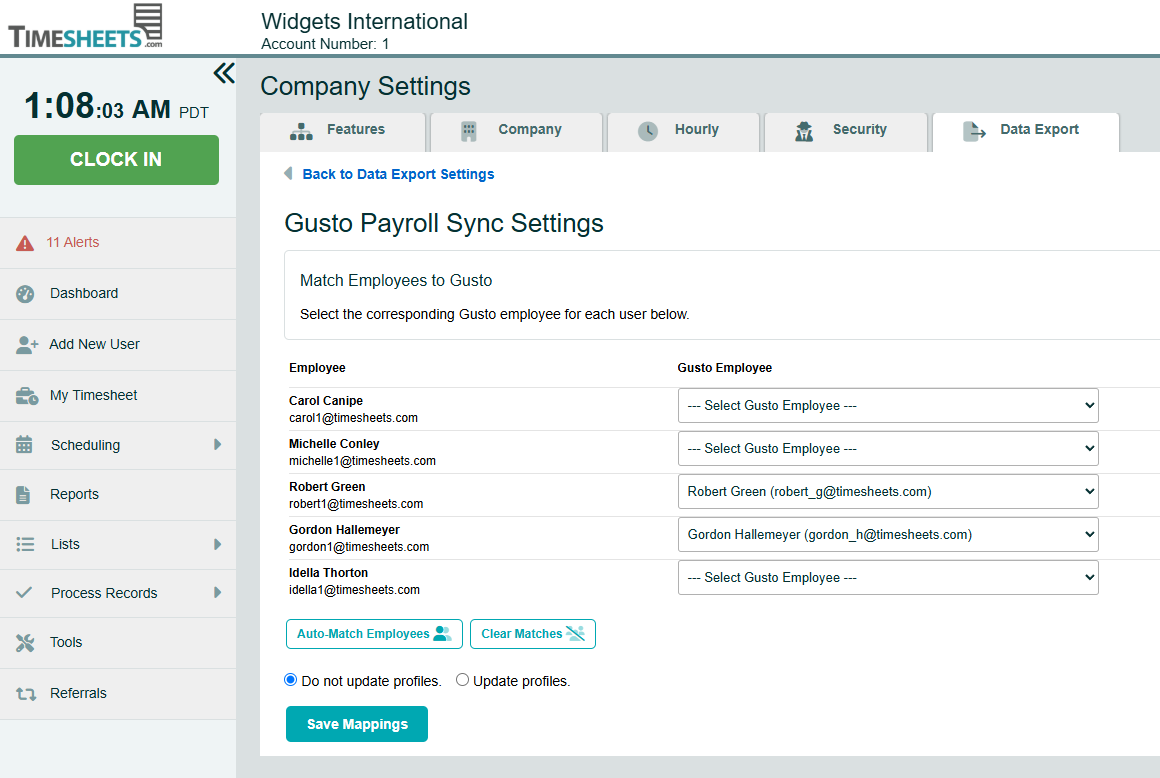Open the Data Export tab
Screen dimensions: 1160x778
(x=1025, y=132)
